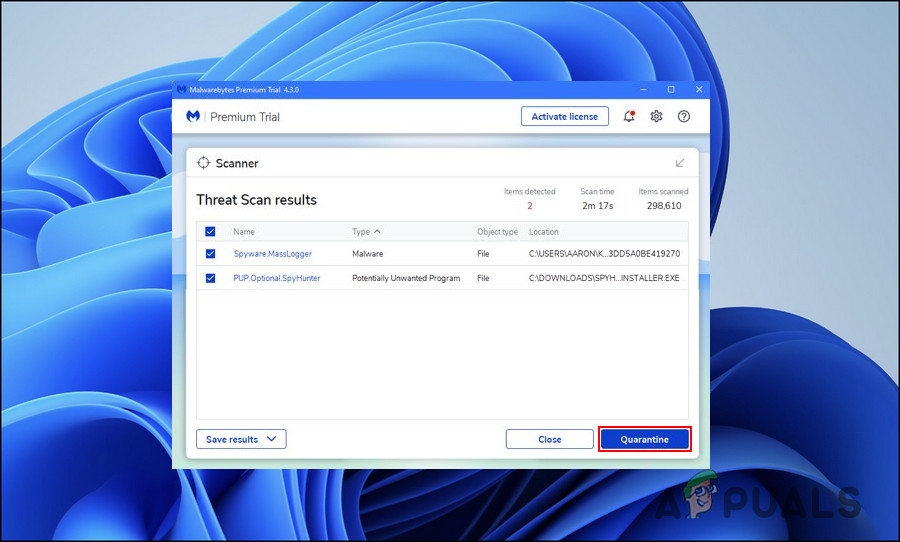Click location C:\DOWNLOADS\SPYH...INSTALLER.EXE

[x=604, y=278]
